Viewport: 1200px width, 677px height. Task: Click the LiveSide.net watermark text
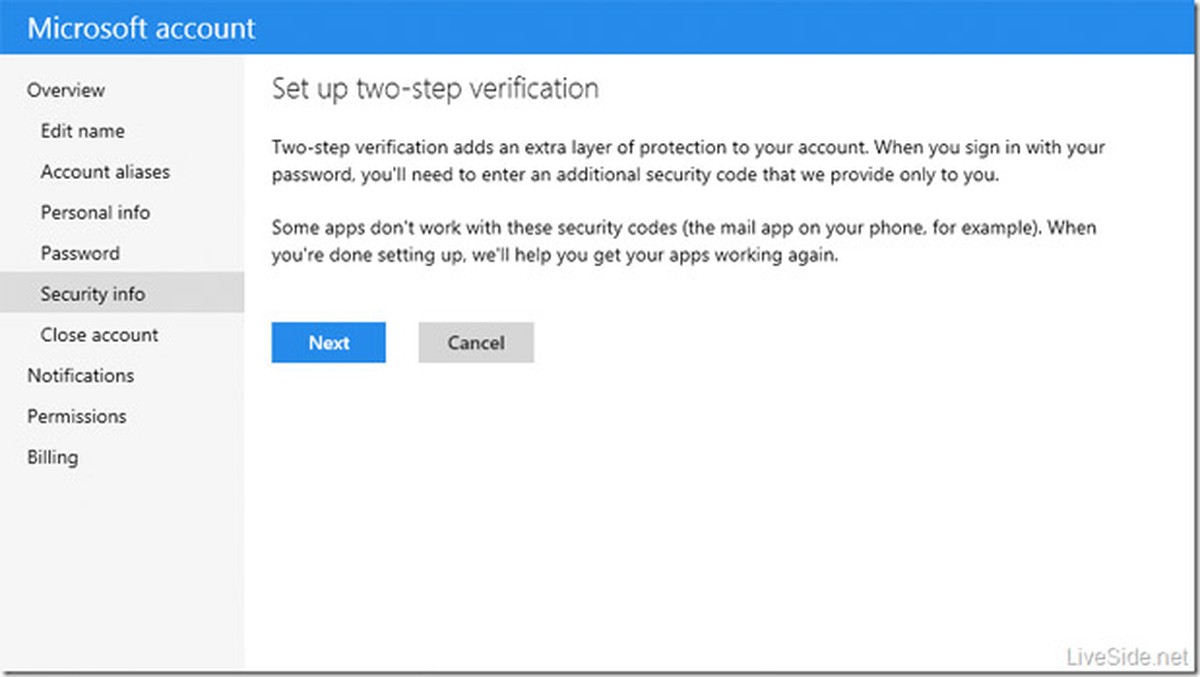click(1125, 657)
